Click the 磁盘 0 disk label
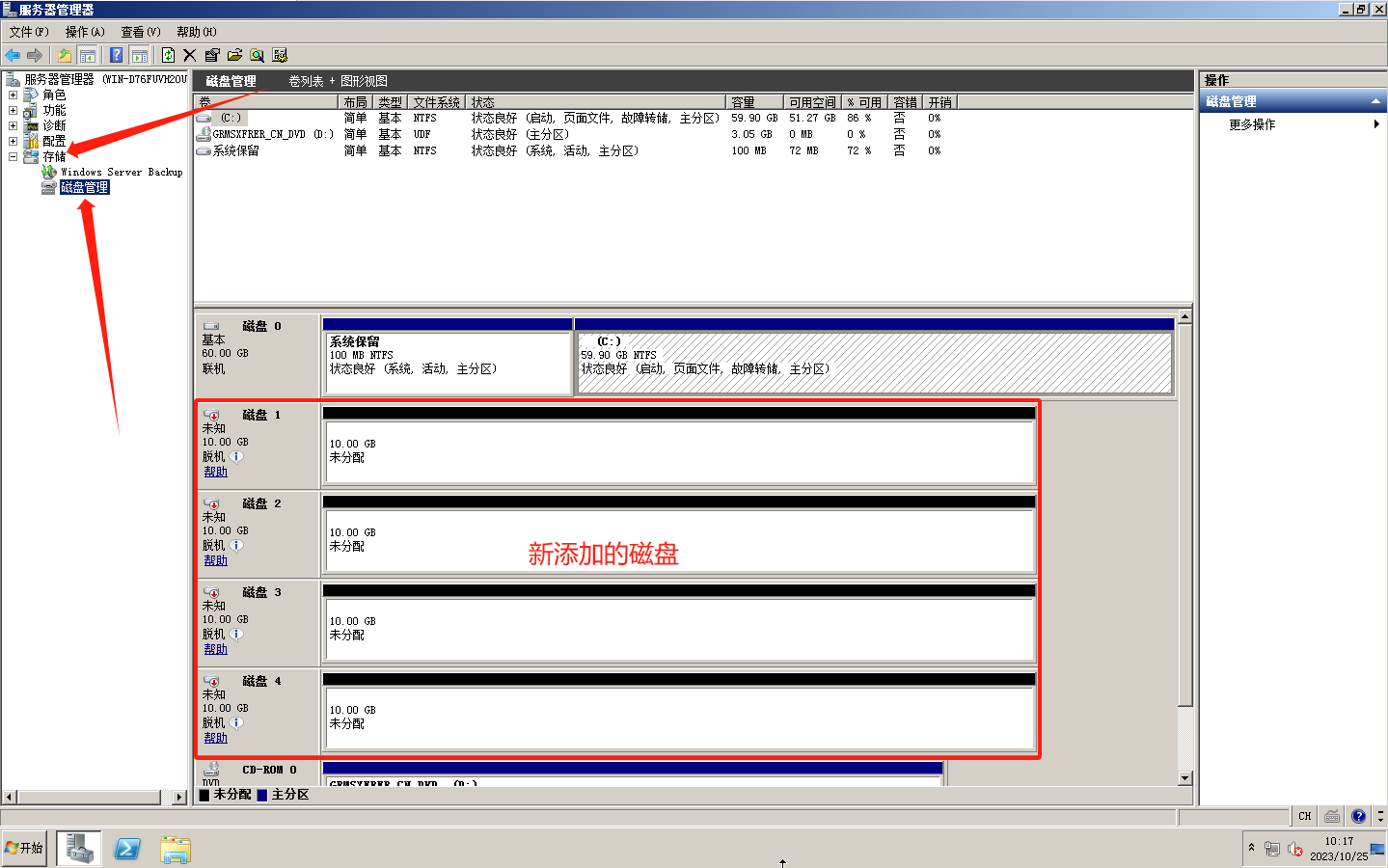The width and height of the screenshot is (1388, 868). 261,326
